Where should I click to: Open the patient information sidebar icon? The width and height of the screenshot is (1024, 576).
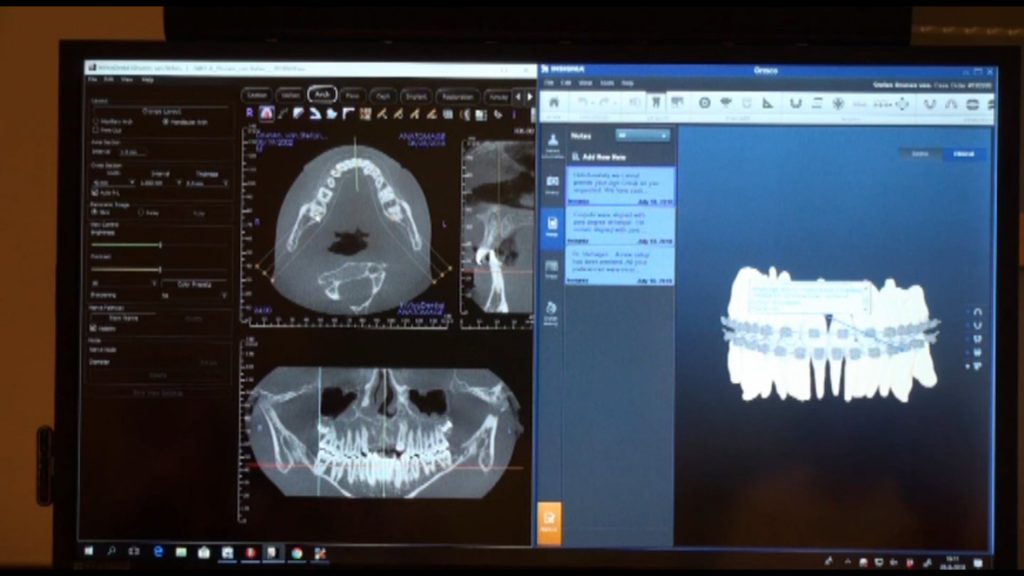(x=552, y=143)
